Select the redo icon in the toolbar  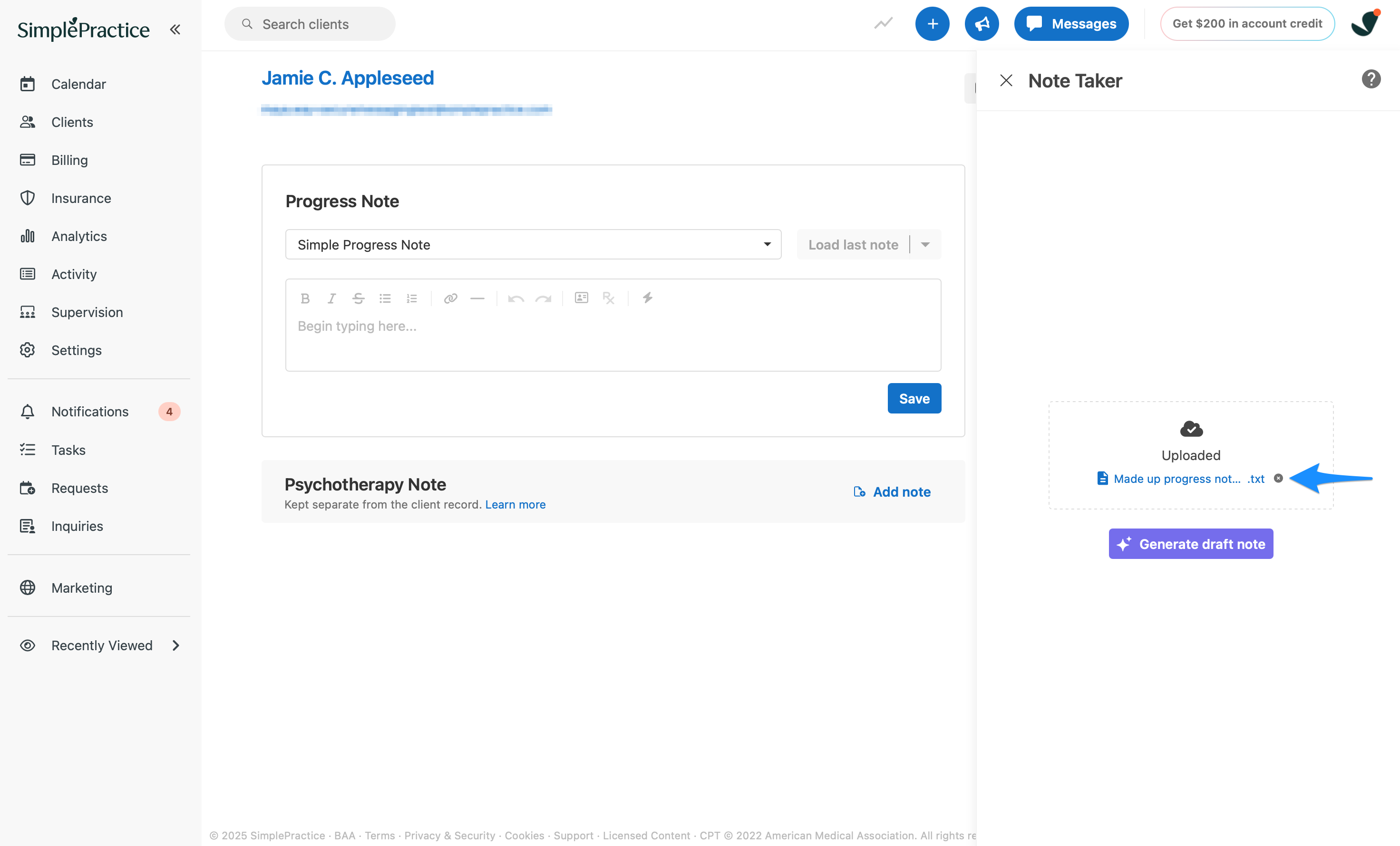543,298
